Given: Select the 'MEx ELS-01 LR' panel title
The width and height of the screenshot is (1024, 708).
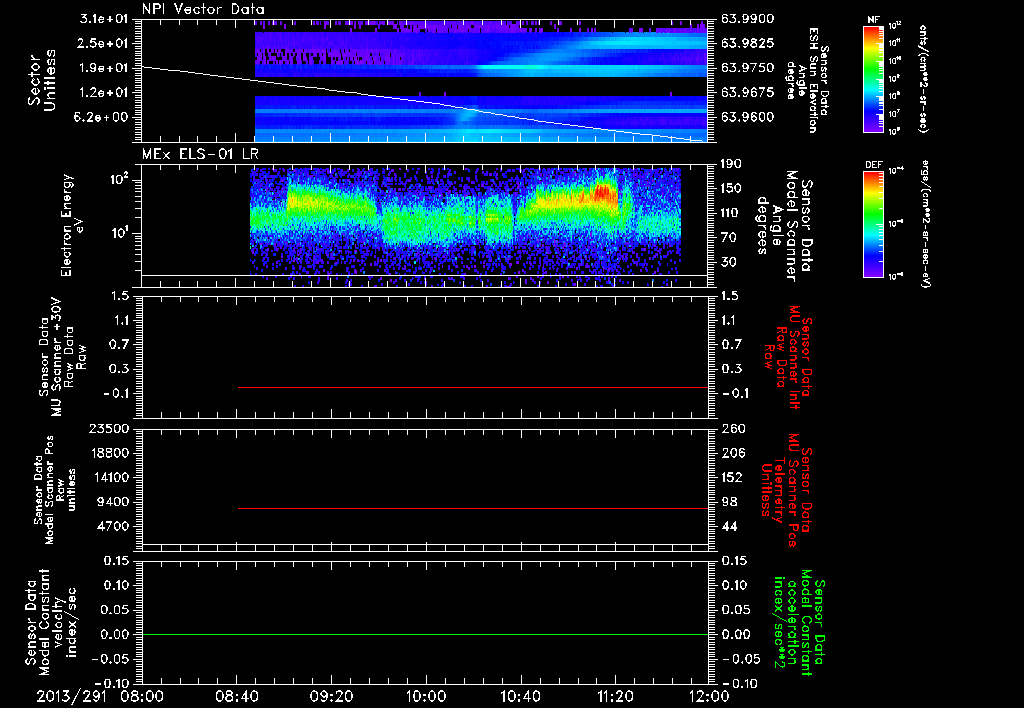Looking at the screenshot, I should pyautogui.click(x=200, y=154).
